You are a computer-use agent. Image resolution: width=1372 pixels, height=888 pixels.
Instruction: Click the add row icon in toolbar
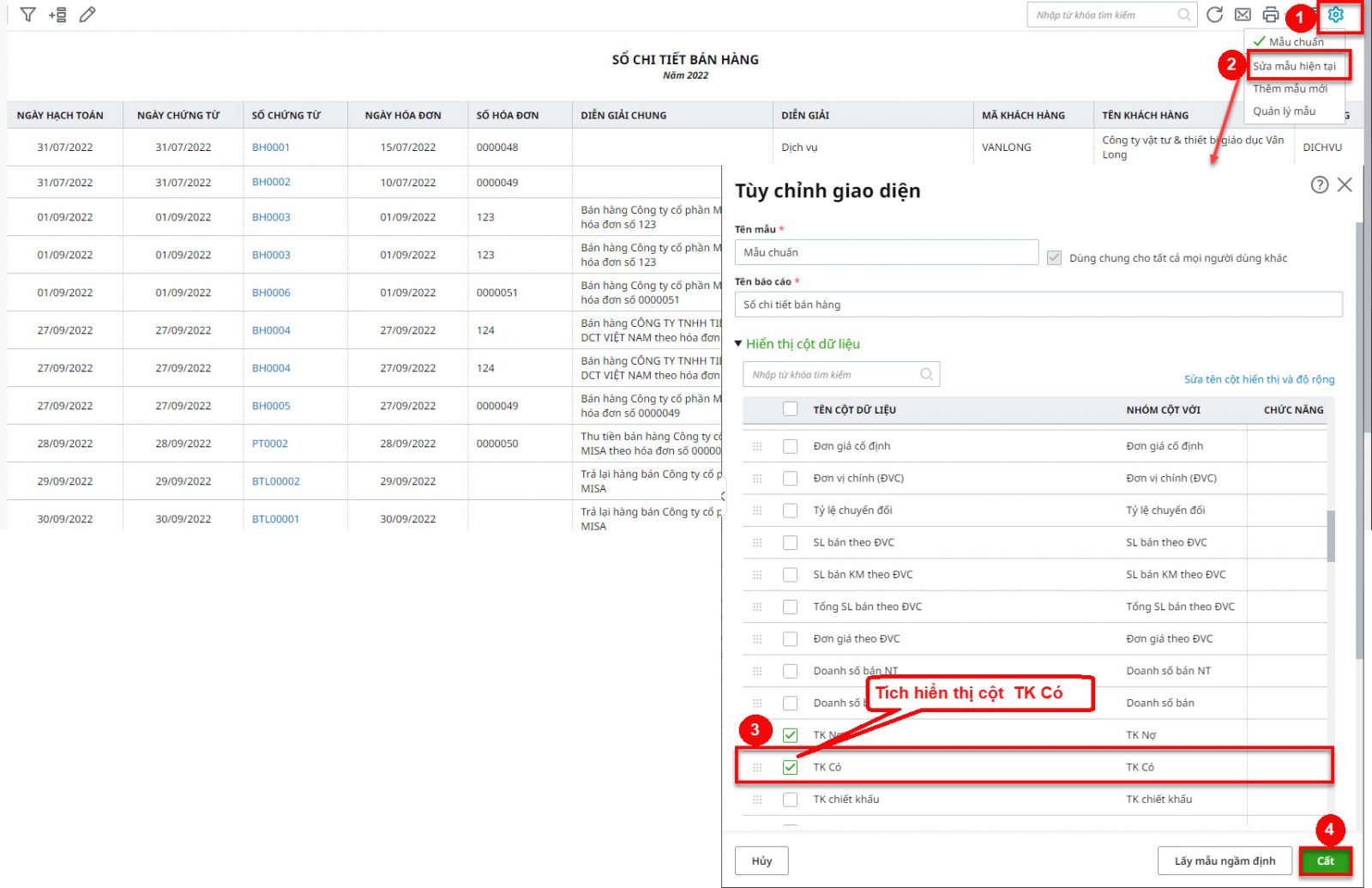pos(57,15)
